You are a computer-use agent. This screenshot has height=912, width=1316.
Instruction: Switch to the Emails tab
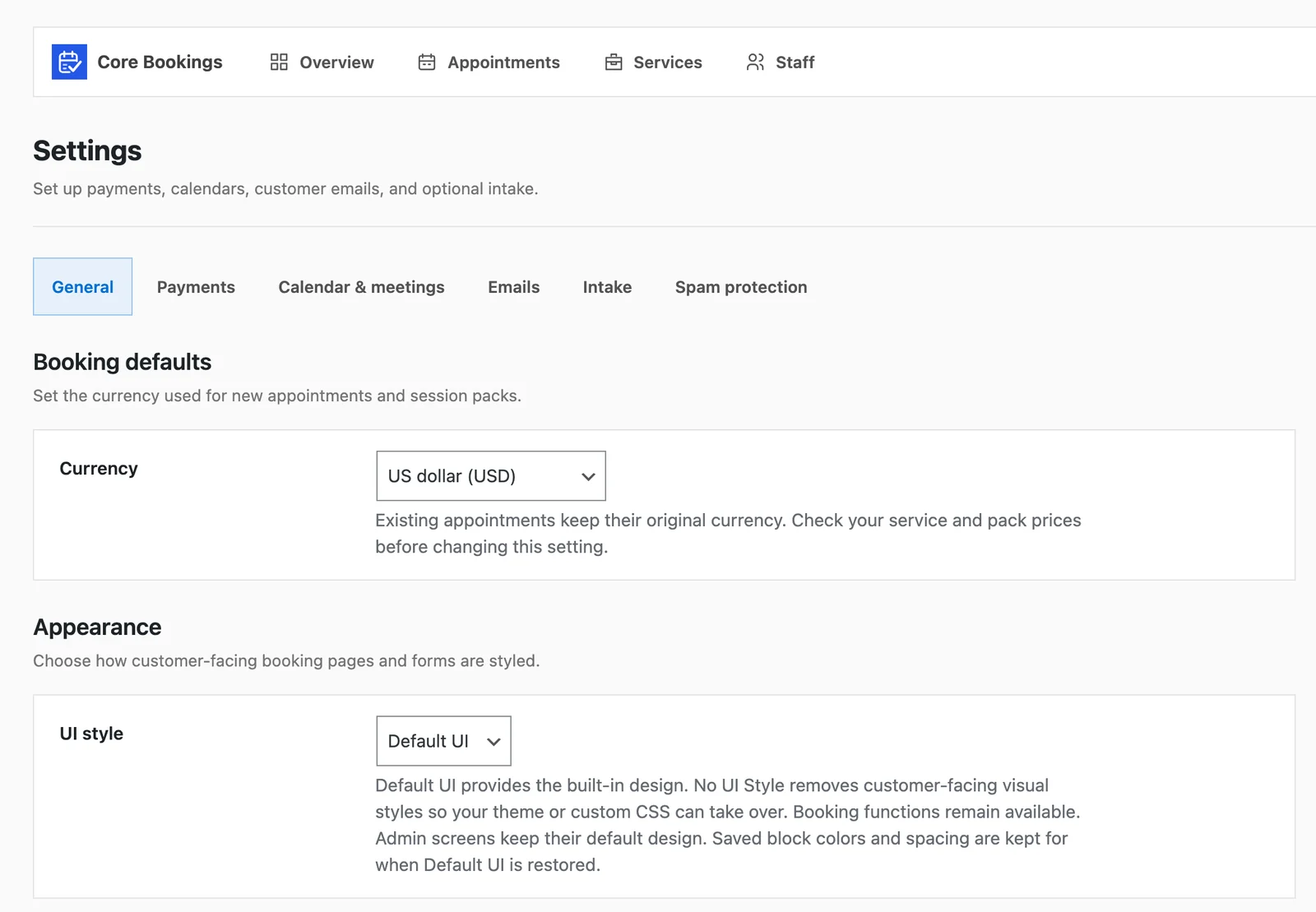click(513, 286)
